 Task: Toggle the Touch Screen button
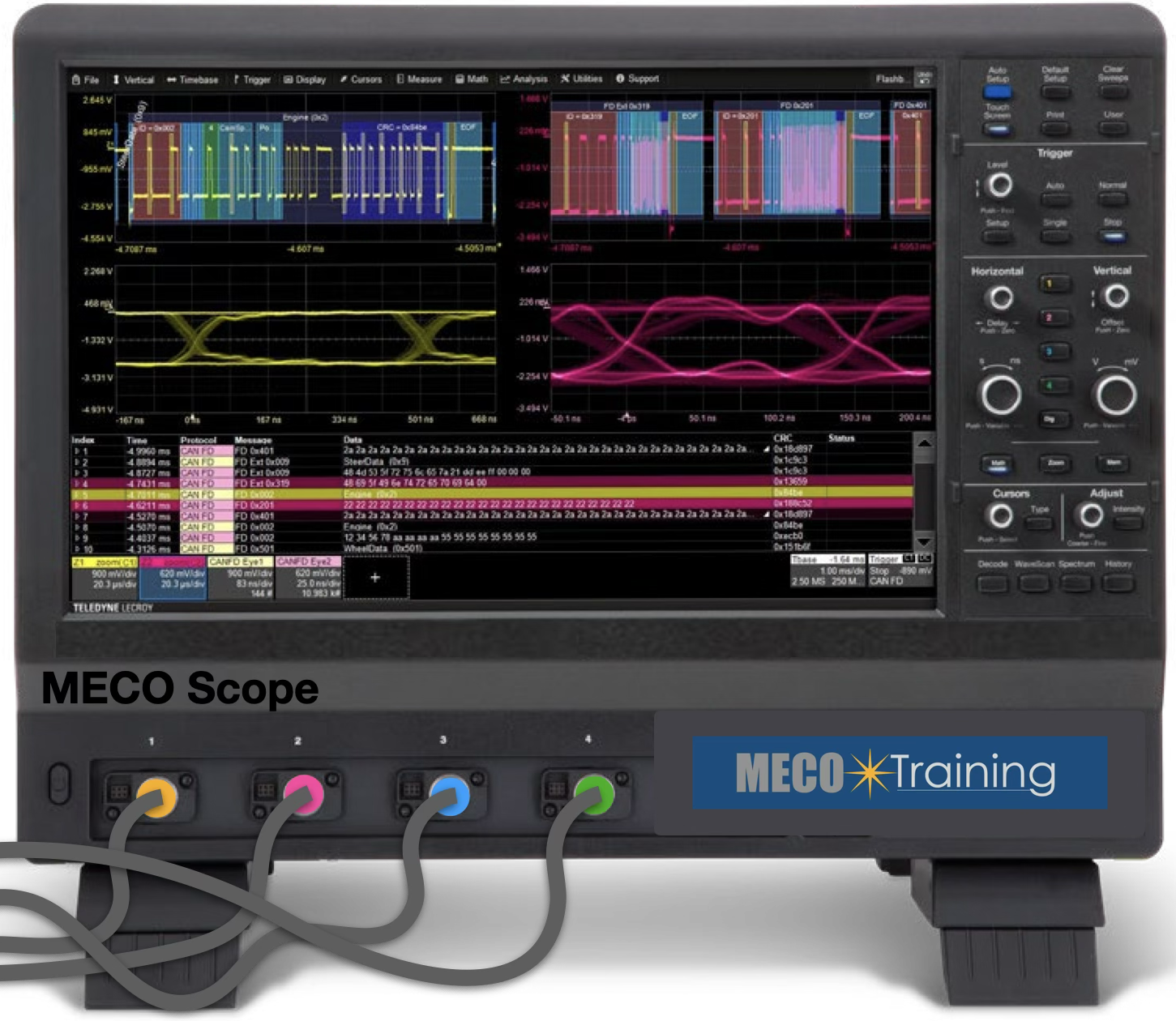(998, 128)
